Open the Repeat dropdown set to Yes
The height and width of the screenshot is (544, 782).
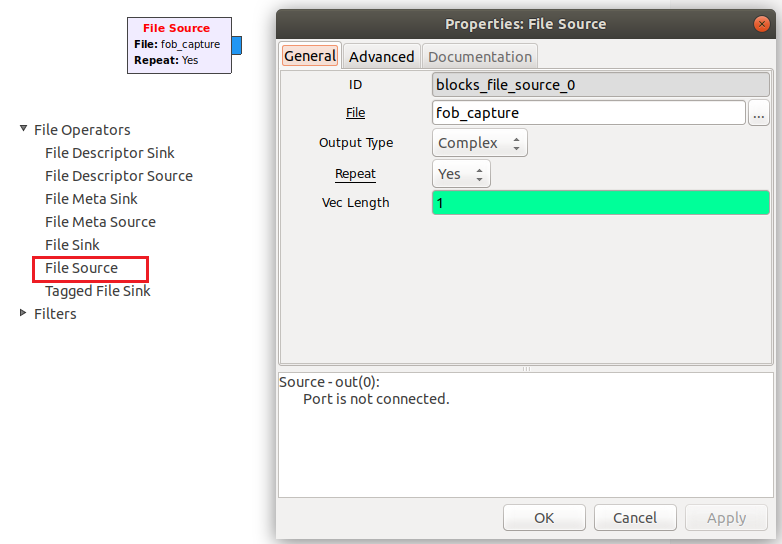tap(461, 174)
